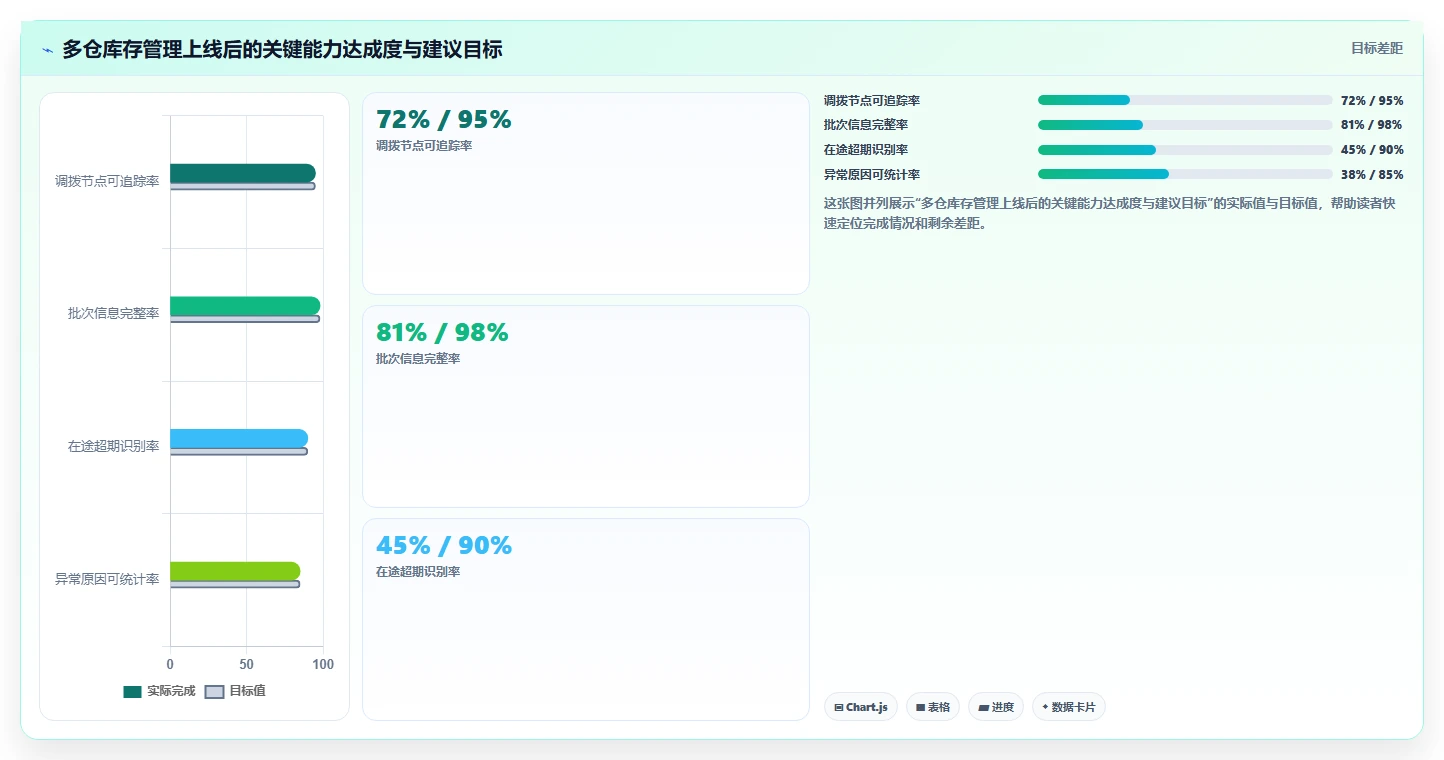Click the 调拨节点可追踪率 caption in first card
The height and width of the screenshot is (760, 1444).
pyautogui.click(x=424, y=146)
